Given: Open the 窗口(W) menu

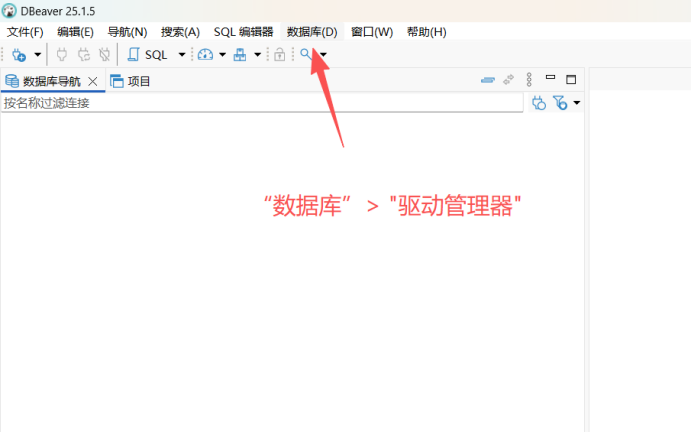Looking at the screenshot, I should point(372,32).
